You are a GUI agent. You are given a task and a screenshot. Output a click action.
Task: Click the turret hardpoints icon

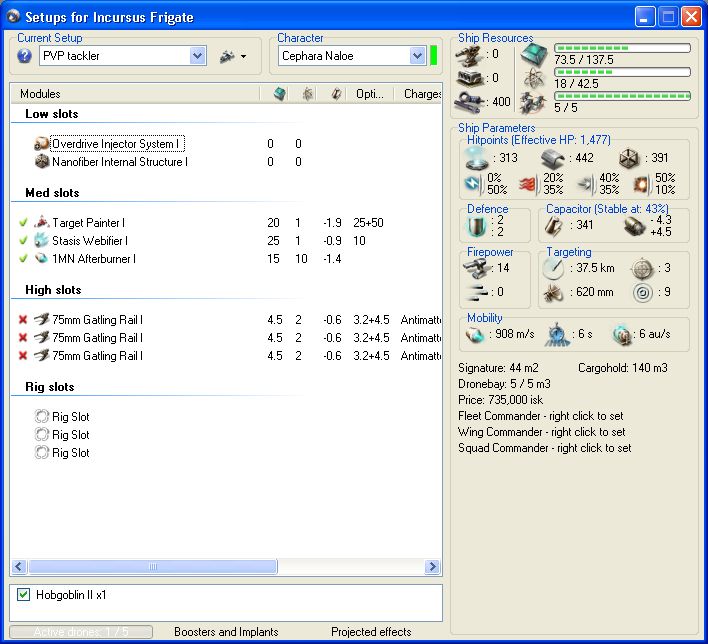tap(470, 55)
